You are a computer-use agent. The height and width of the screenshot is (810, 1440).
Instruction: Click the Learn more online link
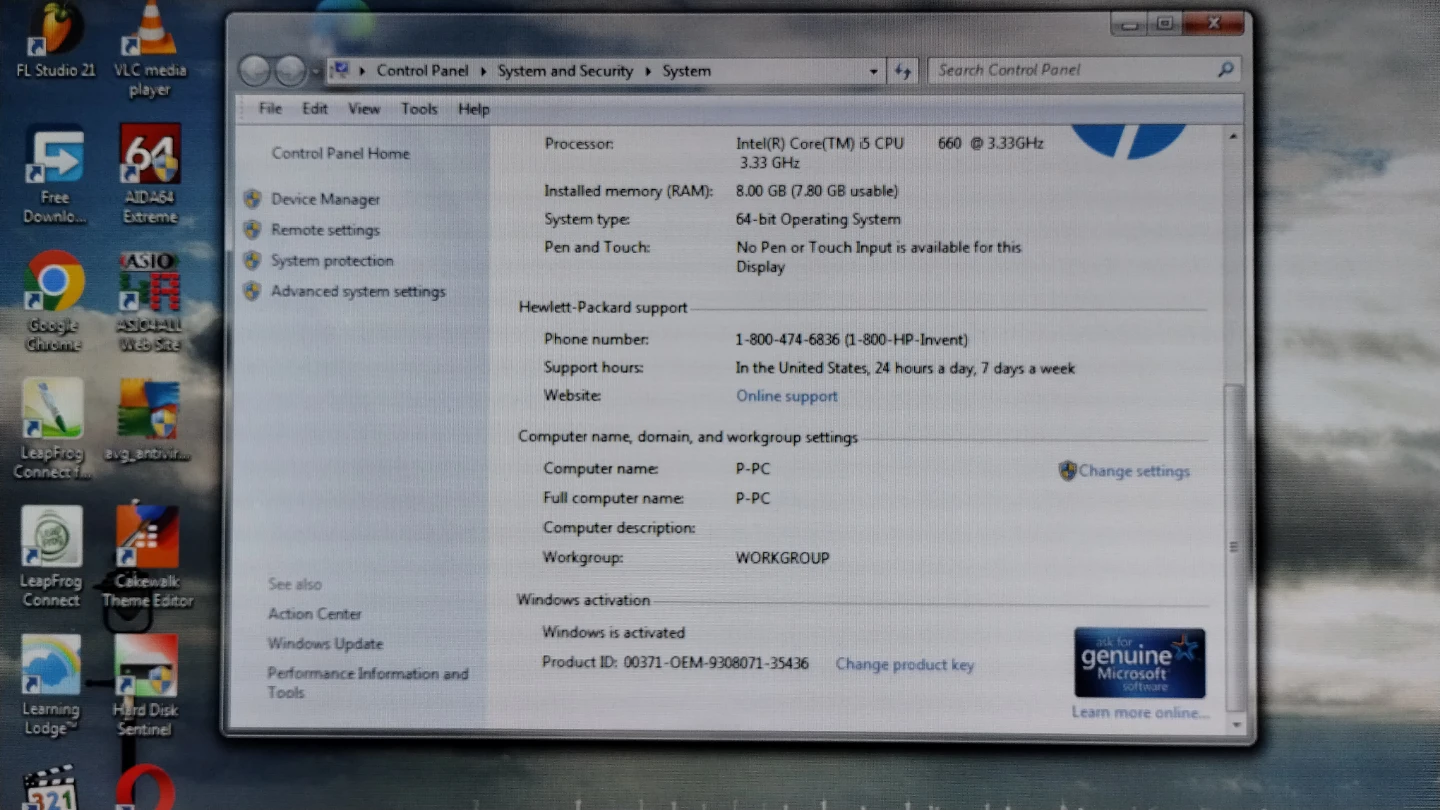[1140, 712]
